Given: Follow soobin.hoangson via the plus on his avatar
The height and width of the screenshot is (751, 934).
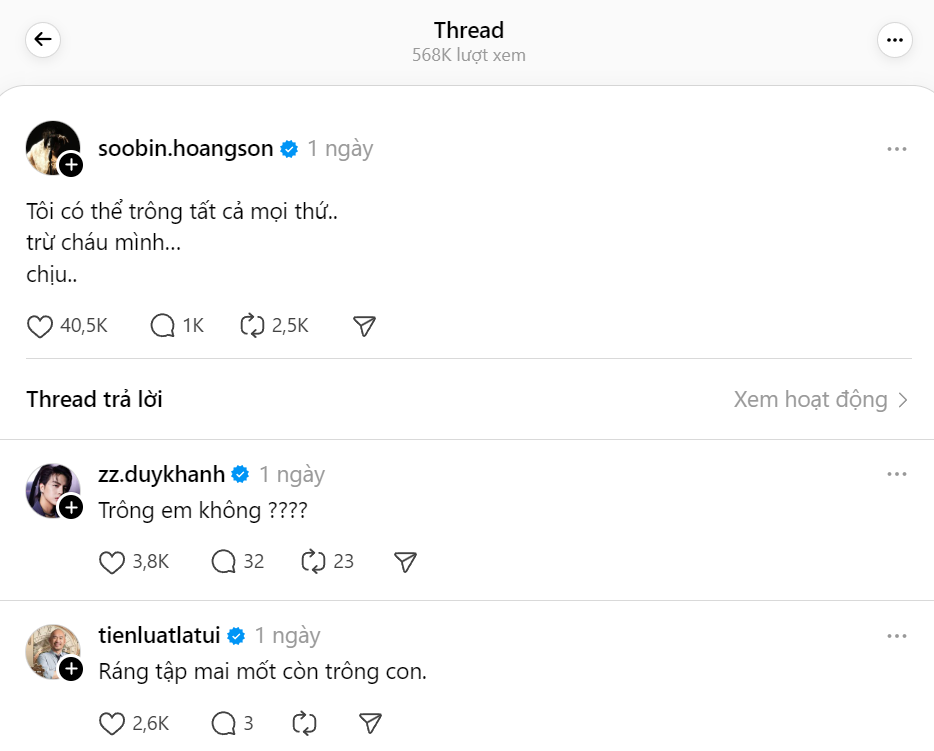Looking at the screenshot, I should point(69,164).
